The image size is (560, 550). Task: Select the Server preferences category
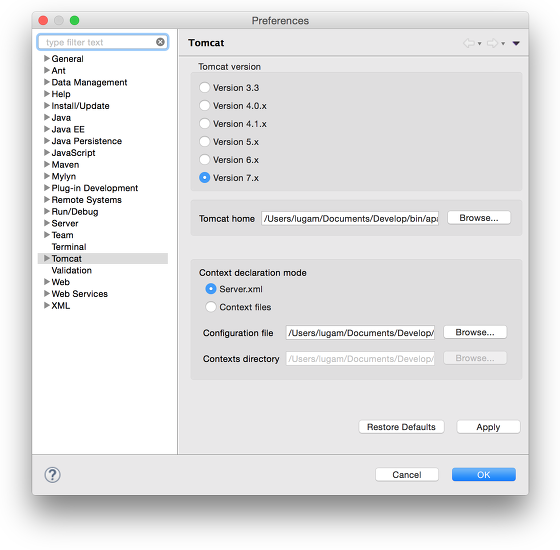point(65,223)
